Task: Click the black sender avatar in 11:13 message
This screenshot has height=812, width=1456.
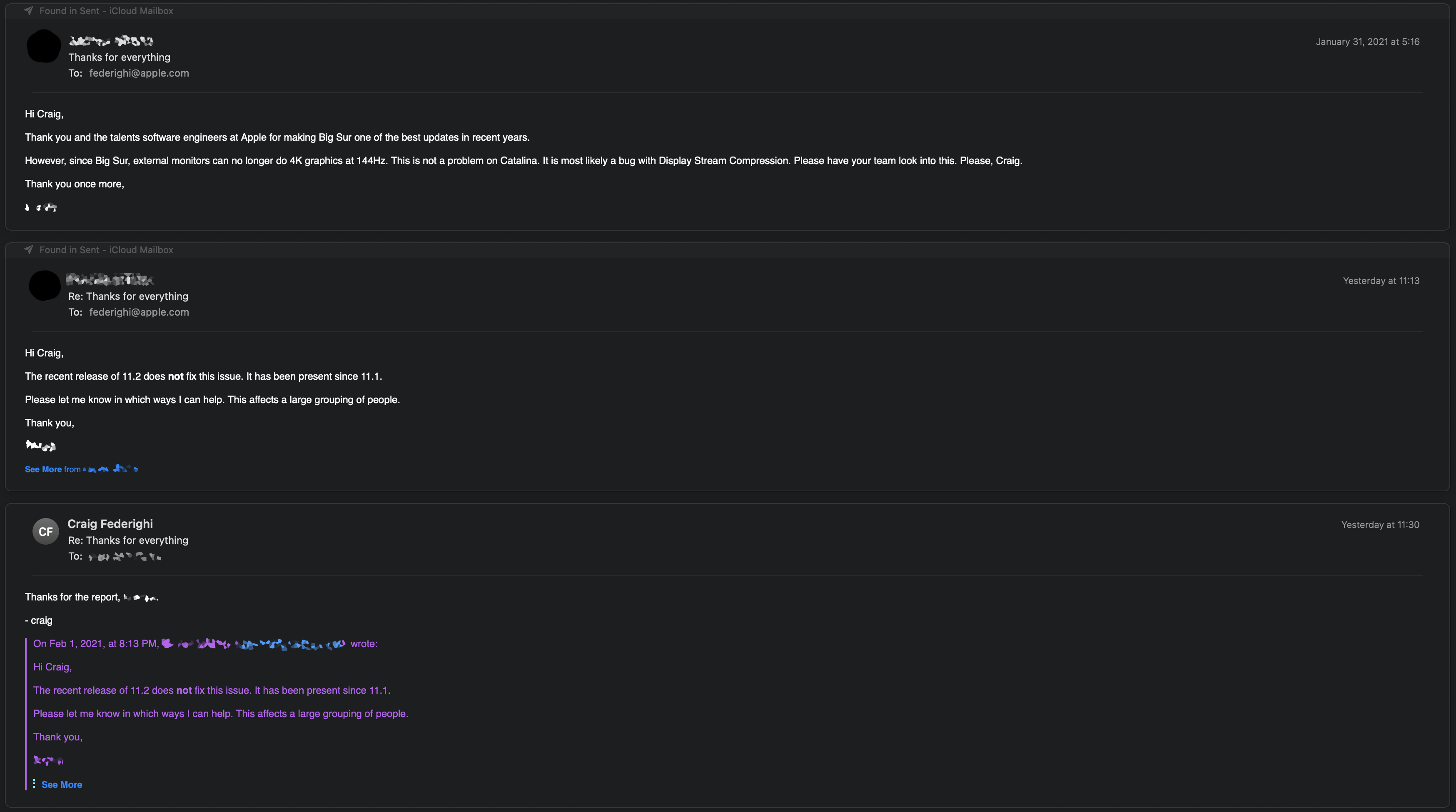Action: (44, 285)
